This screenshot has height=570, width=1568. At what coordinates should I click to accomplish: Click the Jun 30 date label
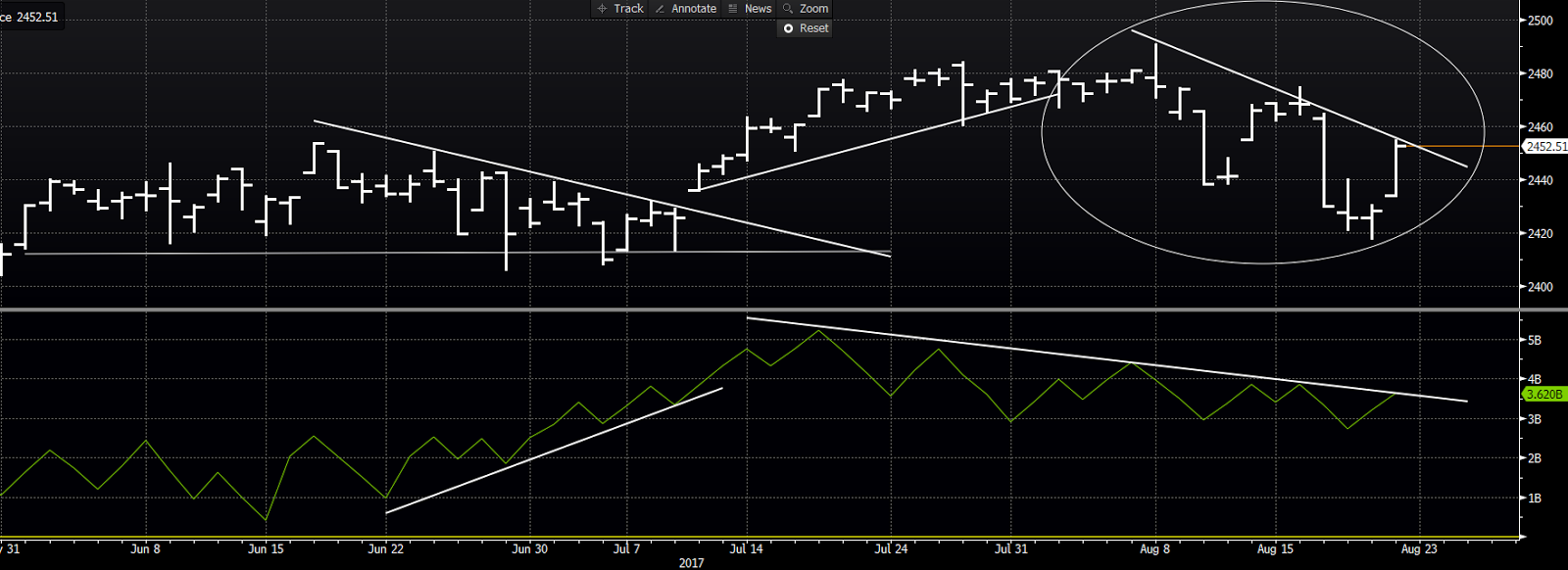[529, 548]
